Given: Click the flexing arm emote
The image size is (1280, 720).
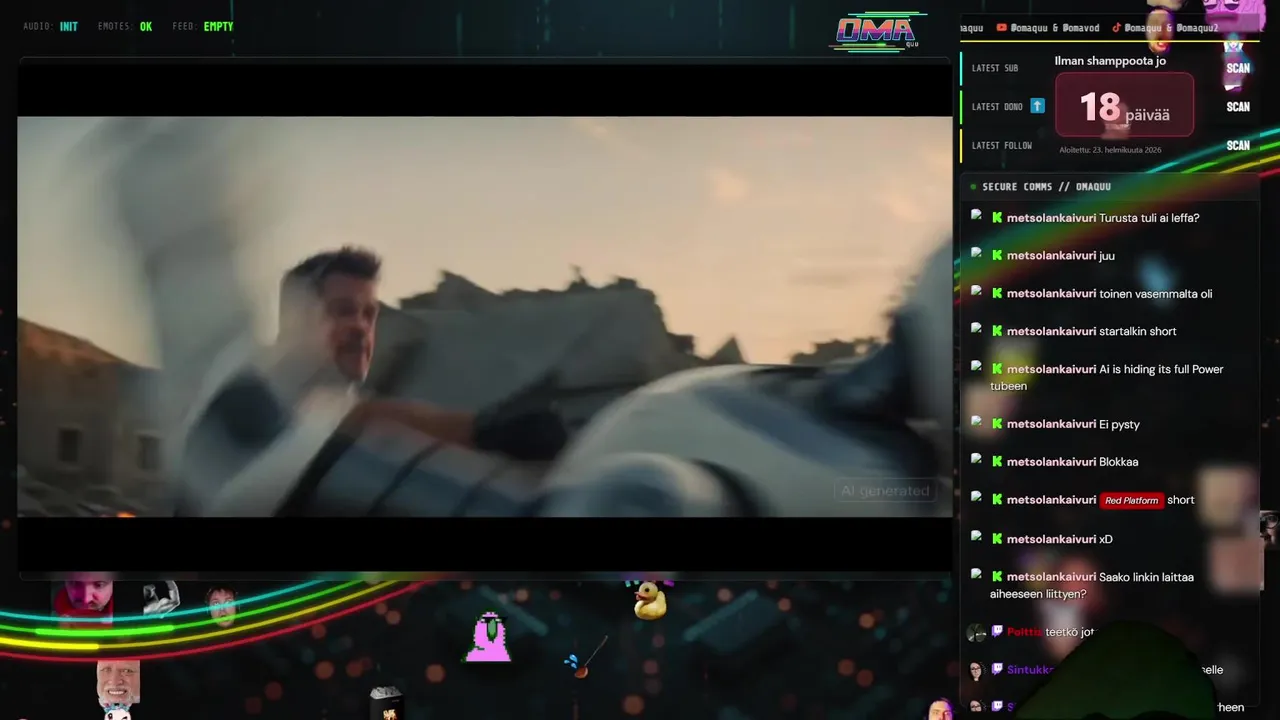Looking at the screenshot, I should pyautogui.click(x=160, y=598).
